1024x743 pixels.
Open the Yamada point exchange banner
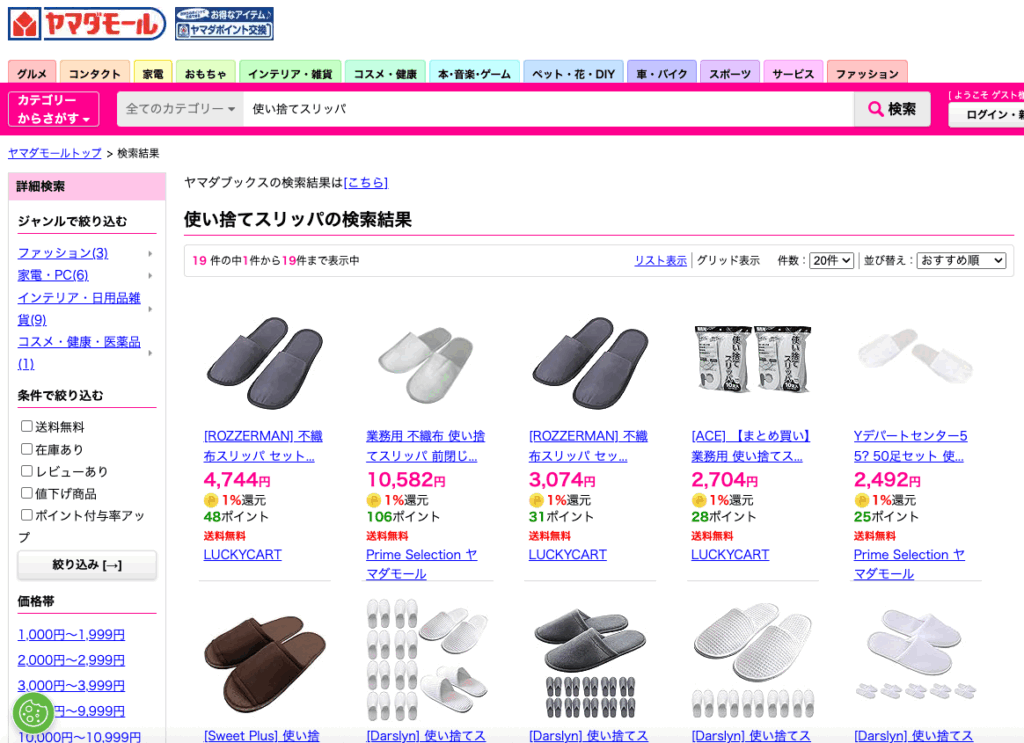click(x=224, y=24)
